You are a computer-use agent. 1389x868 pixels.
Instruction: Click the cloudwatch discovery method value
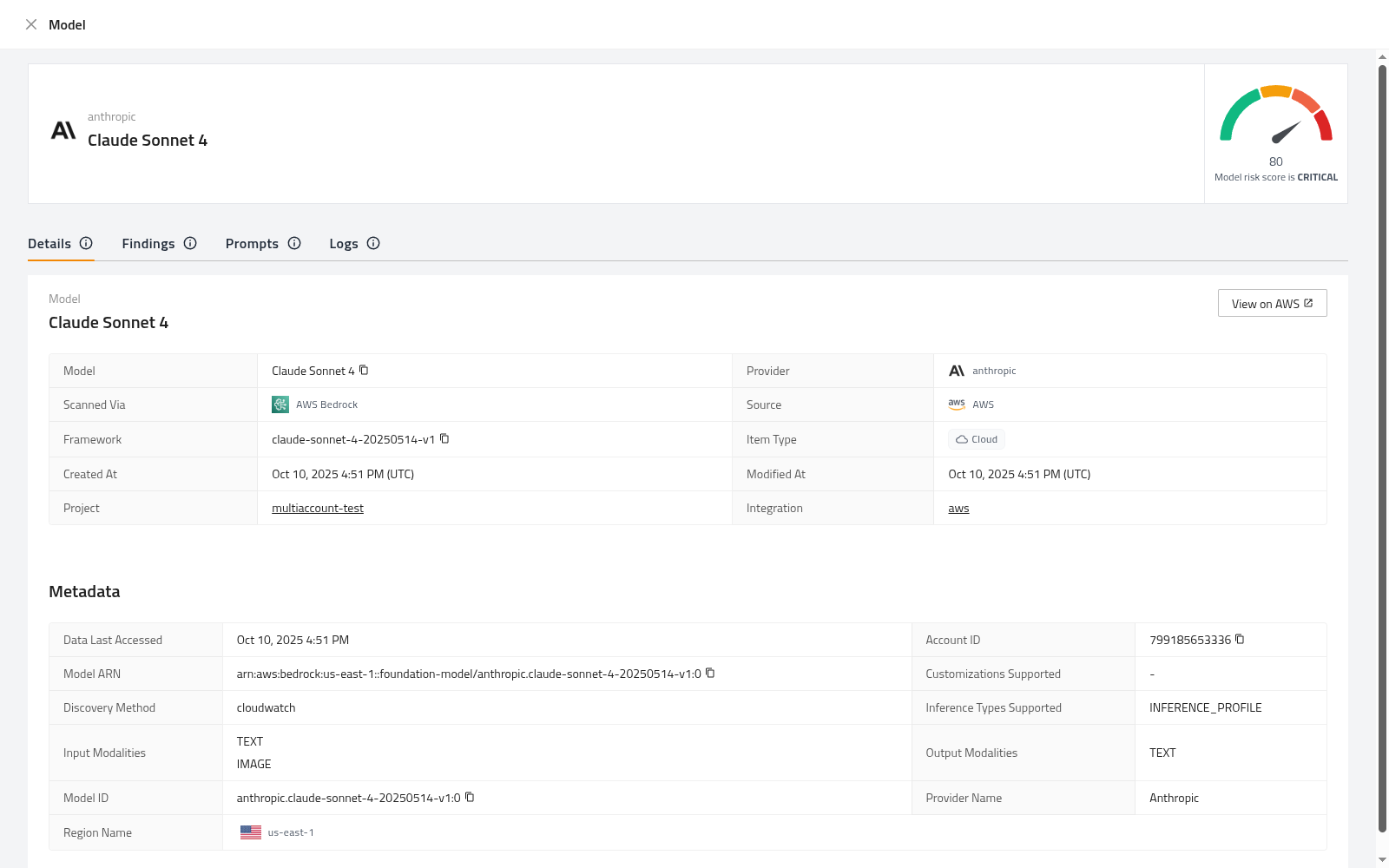[x=266, y=707]
